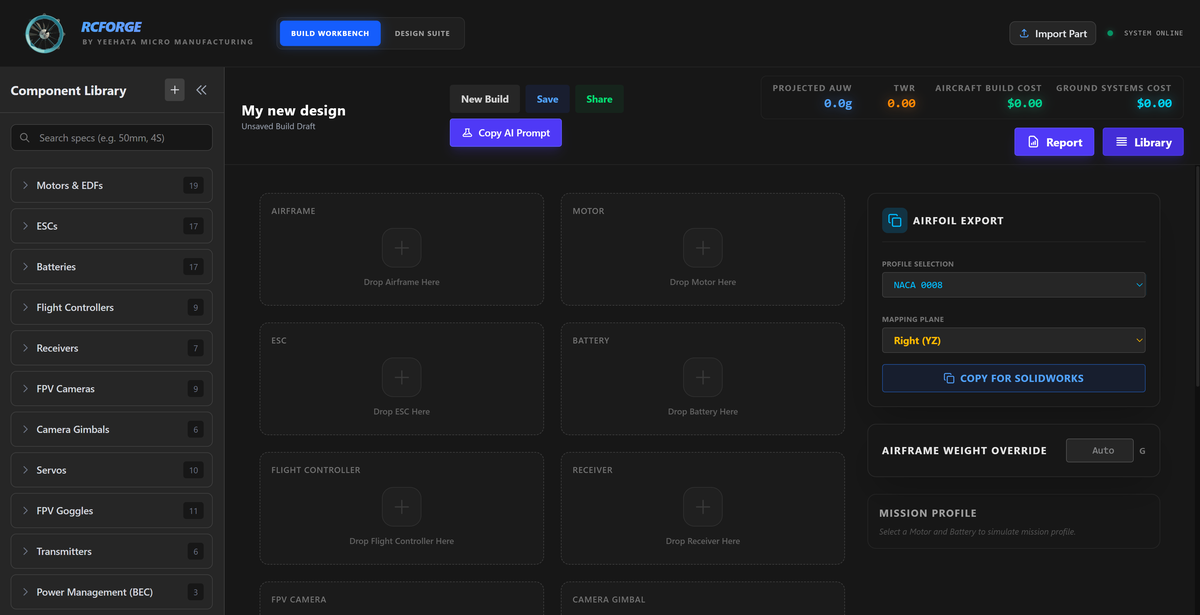
Task: Click the Airfoil Export panel icon
Action: pyautogui.click(x=894, y=221)
